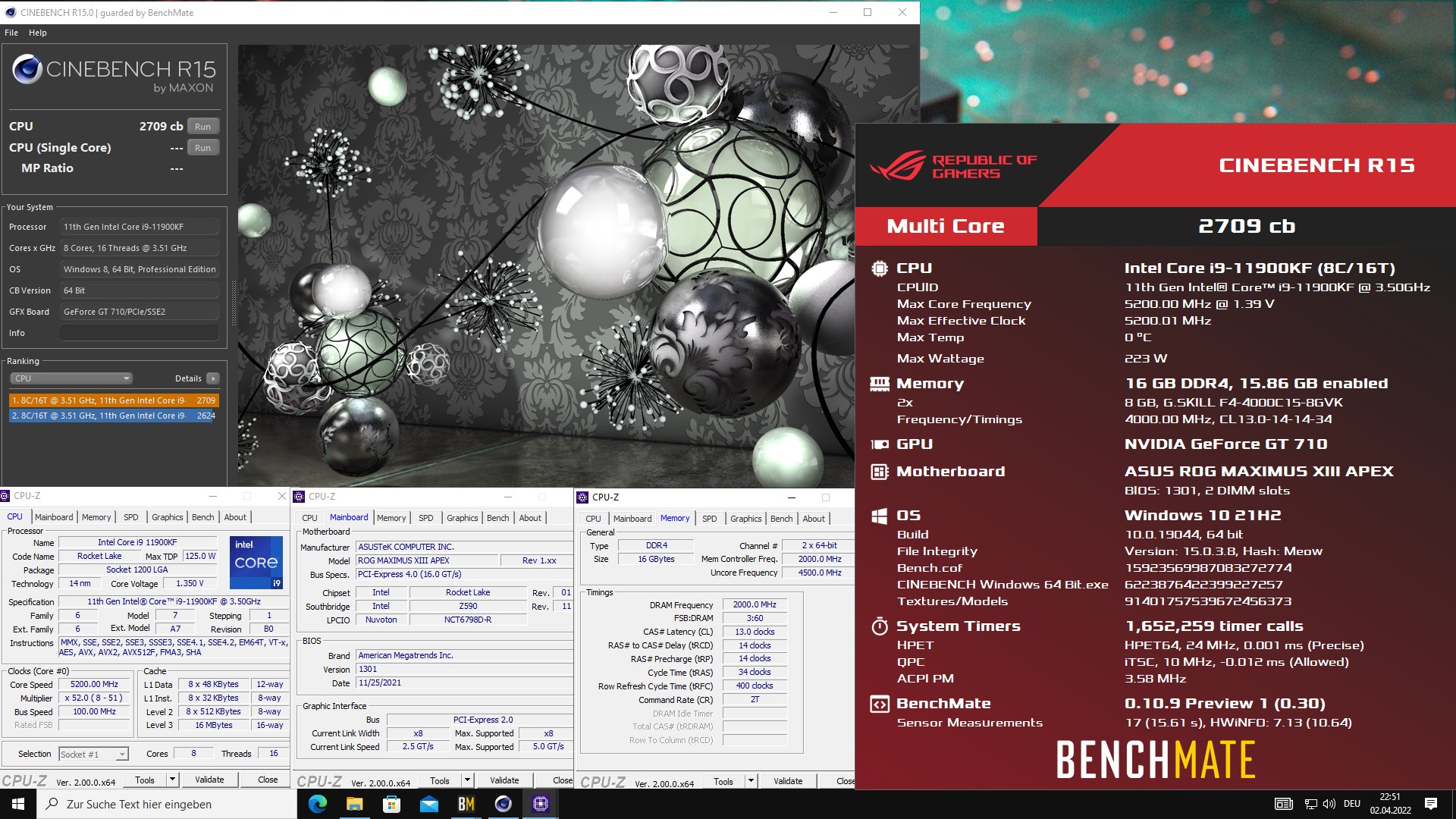Click Validate in Mainboard CPU-Z window
1456x819 pixels.
coord(504,780)
